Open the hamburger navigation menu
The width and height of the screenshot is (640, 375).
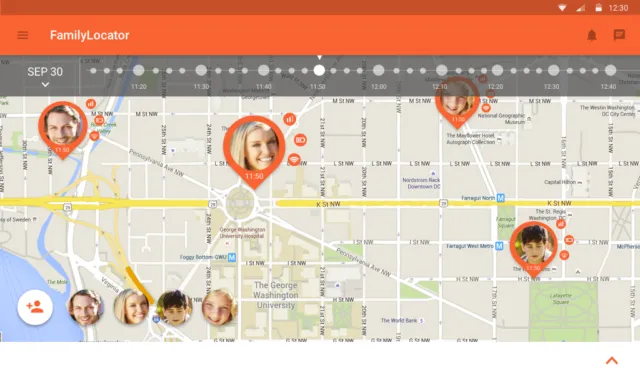pos(22,36)
